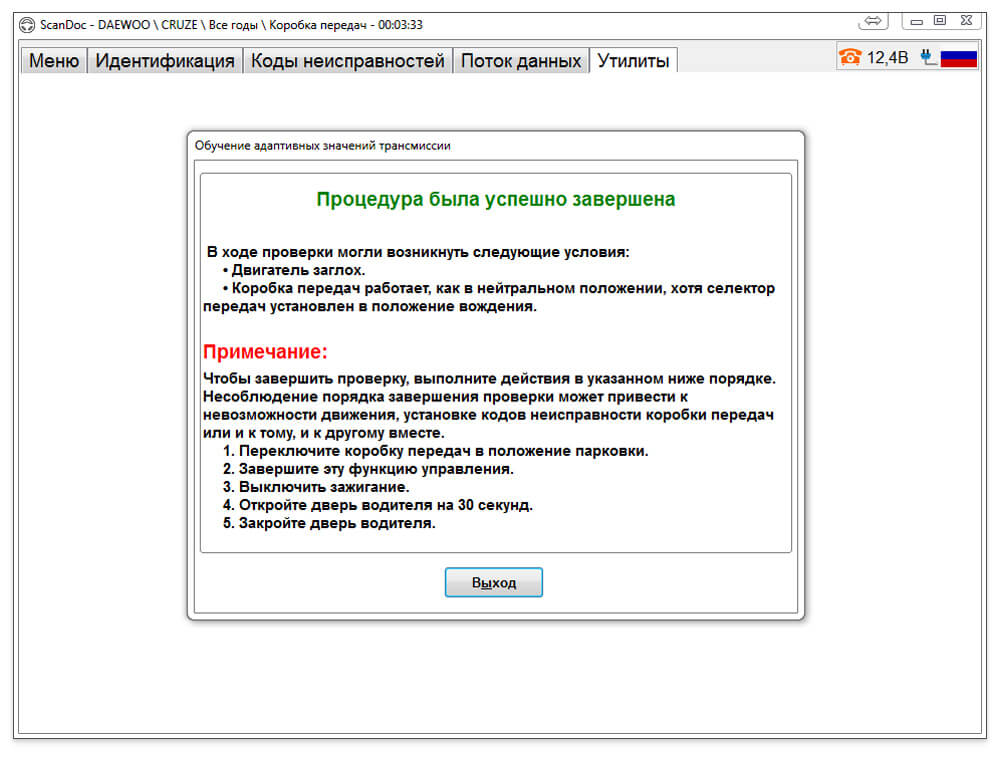
Task: Click the double-arrow icon in title bar
Action: coord(873,22)
